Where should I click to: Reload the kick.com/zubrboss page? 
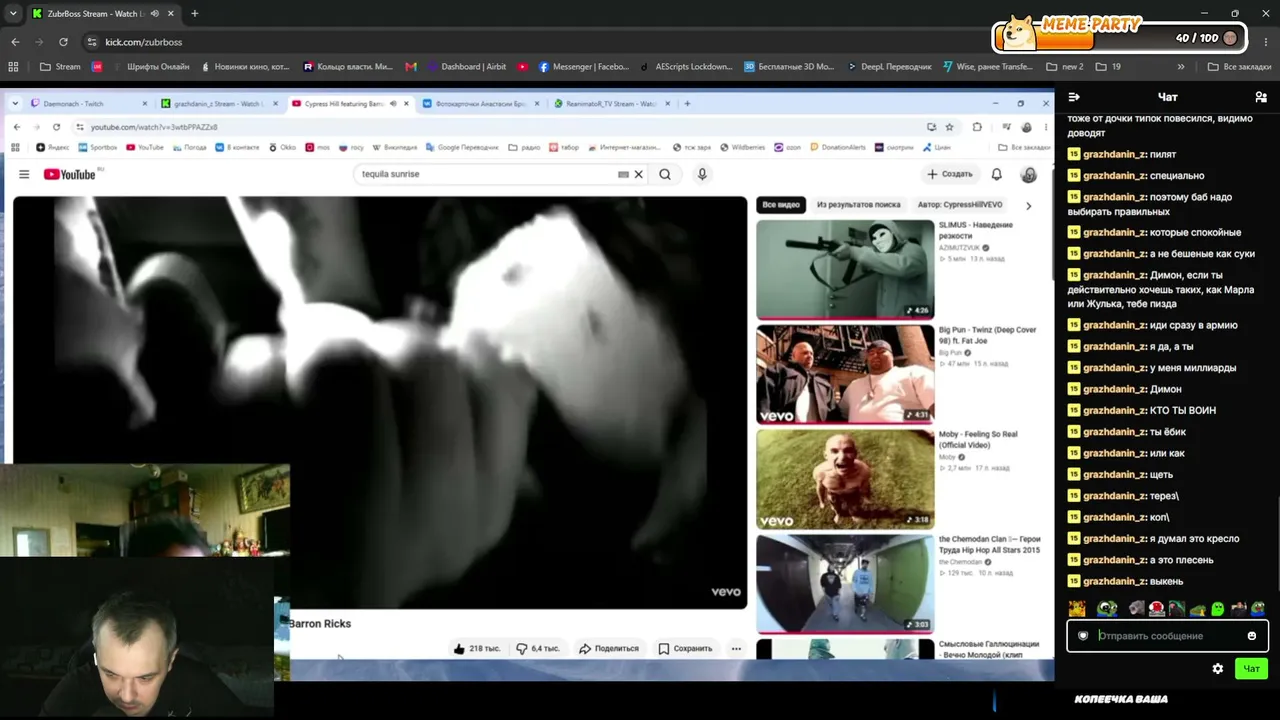point(63,42)
